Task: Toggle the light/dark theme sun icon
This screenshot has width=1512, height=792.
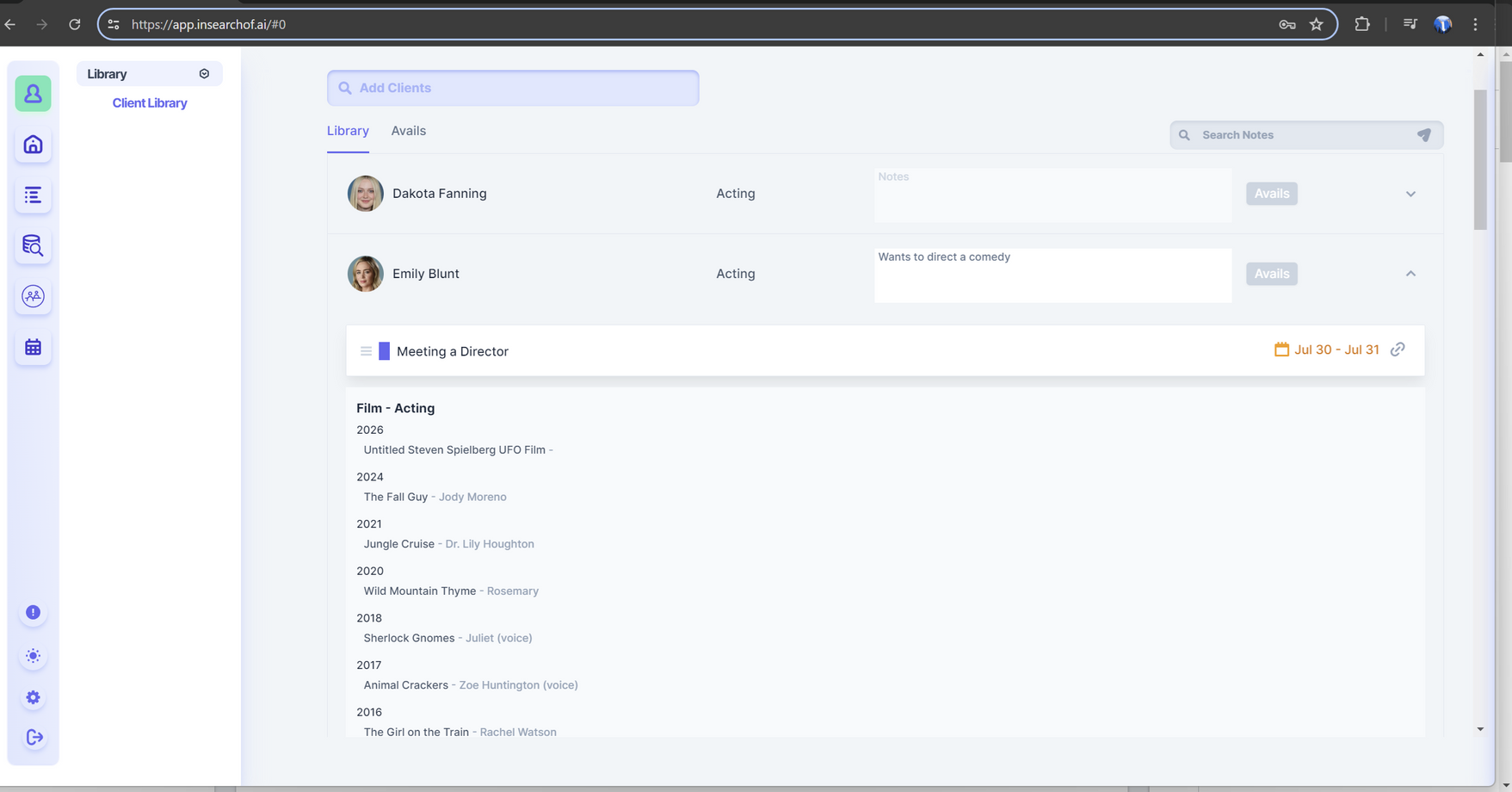Action: tap(33, 656)
